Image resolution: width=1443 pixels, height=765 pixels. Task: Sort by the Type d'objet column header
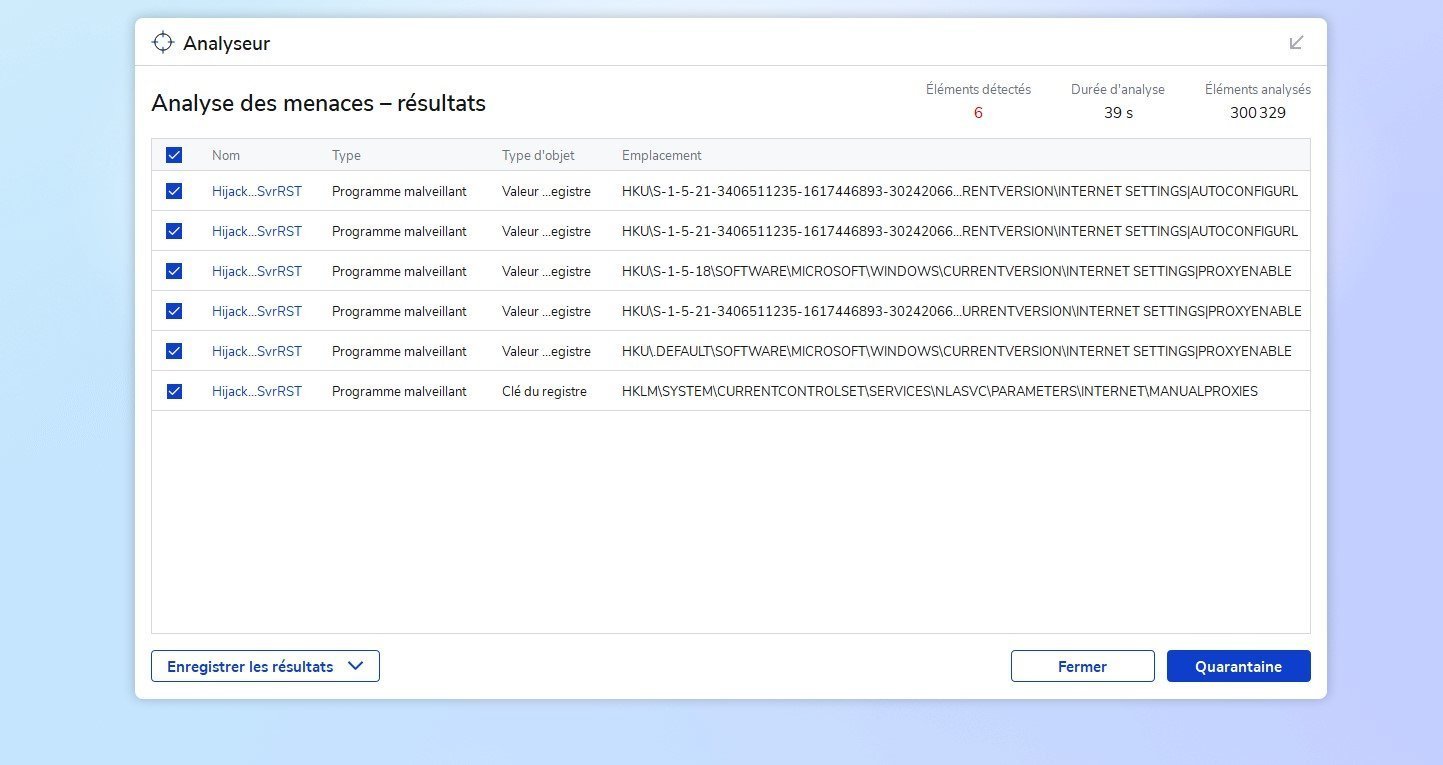pyautogui.click(x=538, y=155)
